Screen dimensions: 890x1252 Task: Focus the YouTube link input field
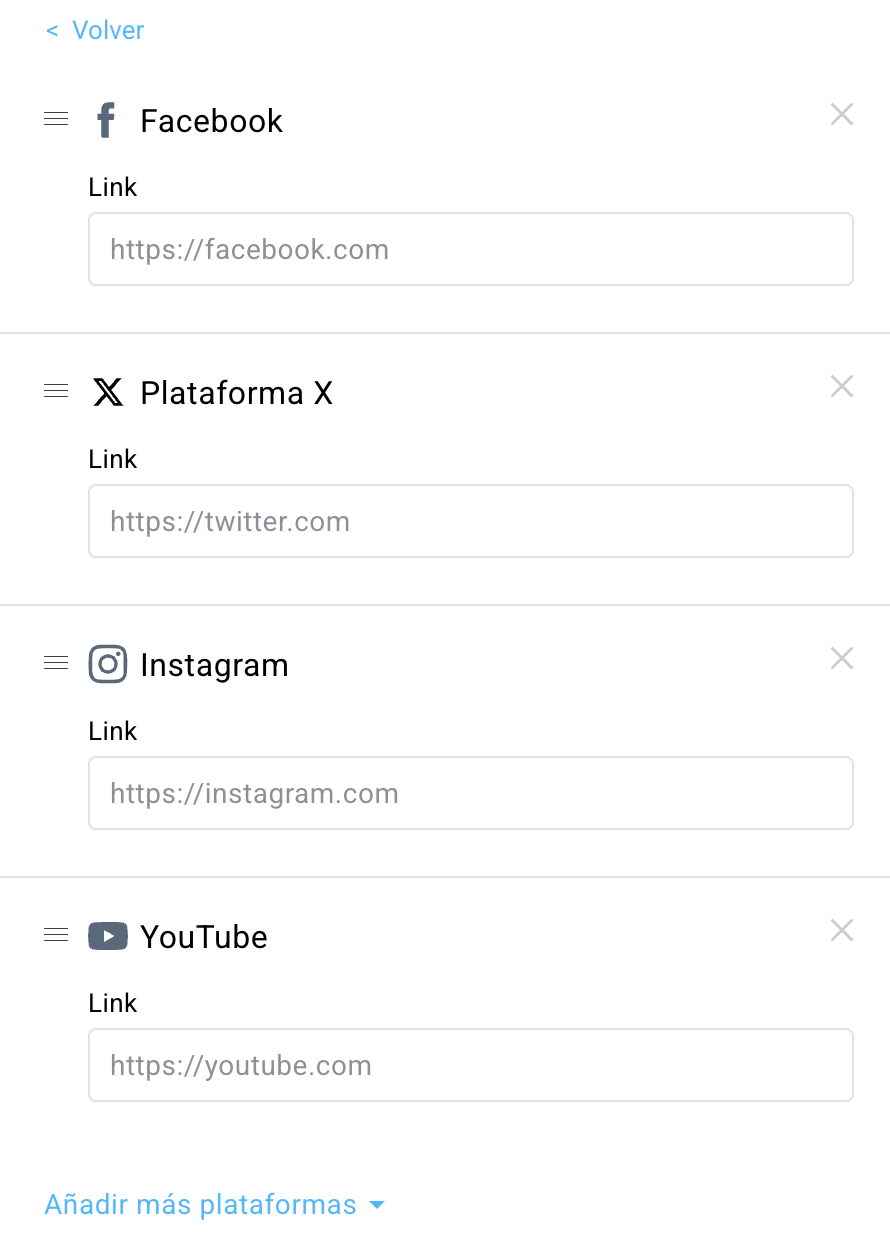pyautogui.click(x=471, y=1065)
